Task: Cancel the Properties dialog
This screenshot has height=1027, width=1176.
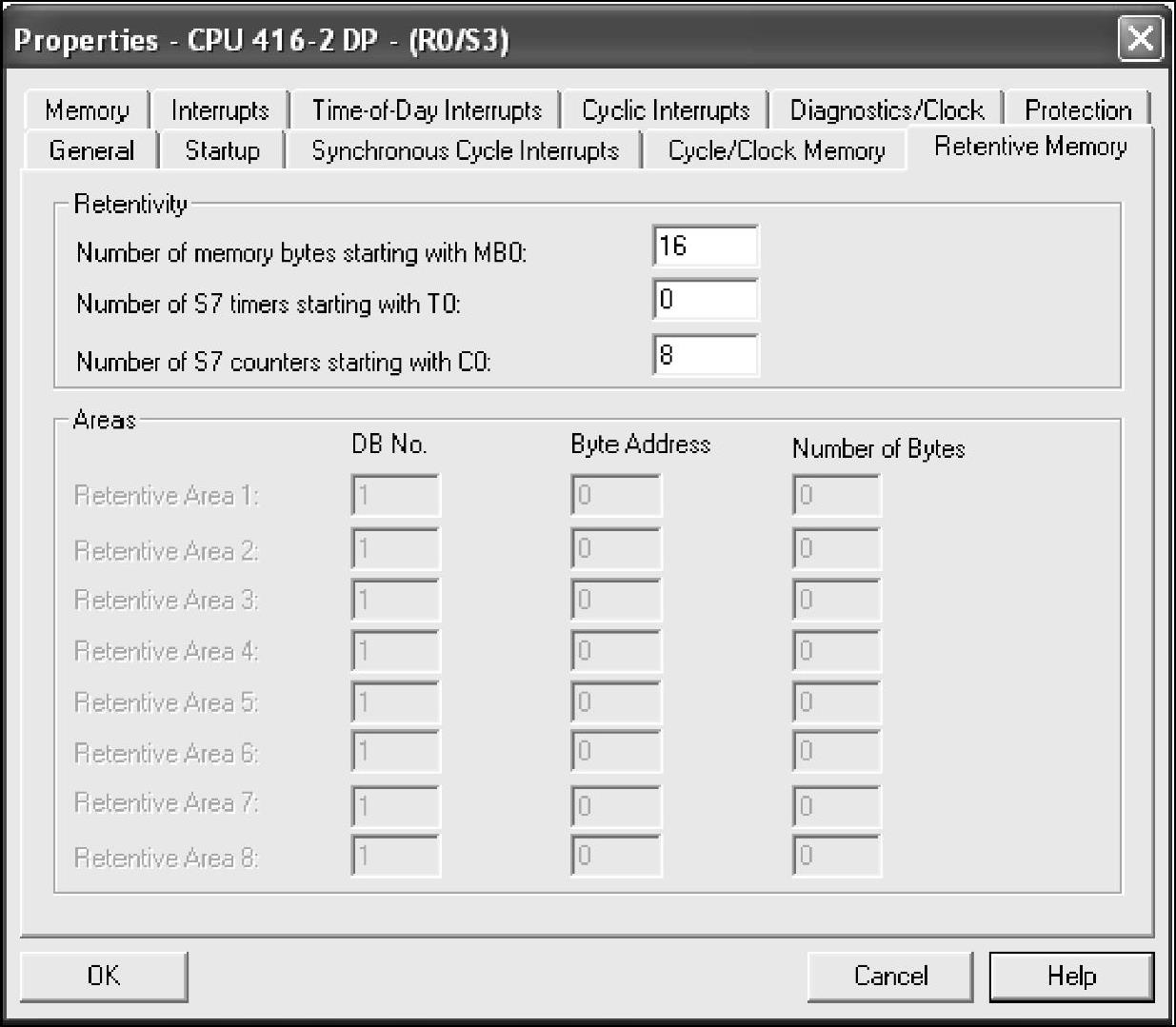Action: (x=890, y=976)
